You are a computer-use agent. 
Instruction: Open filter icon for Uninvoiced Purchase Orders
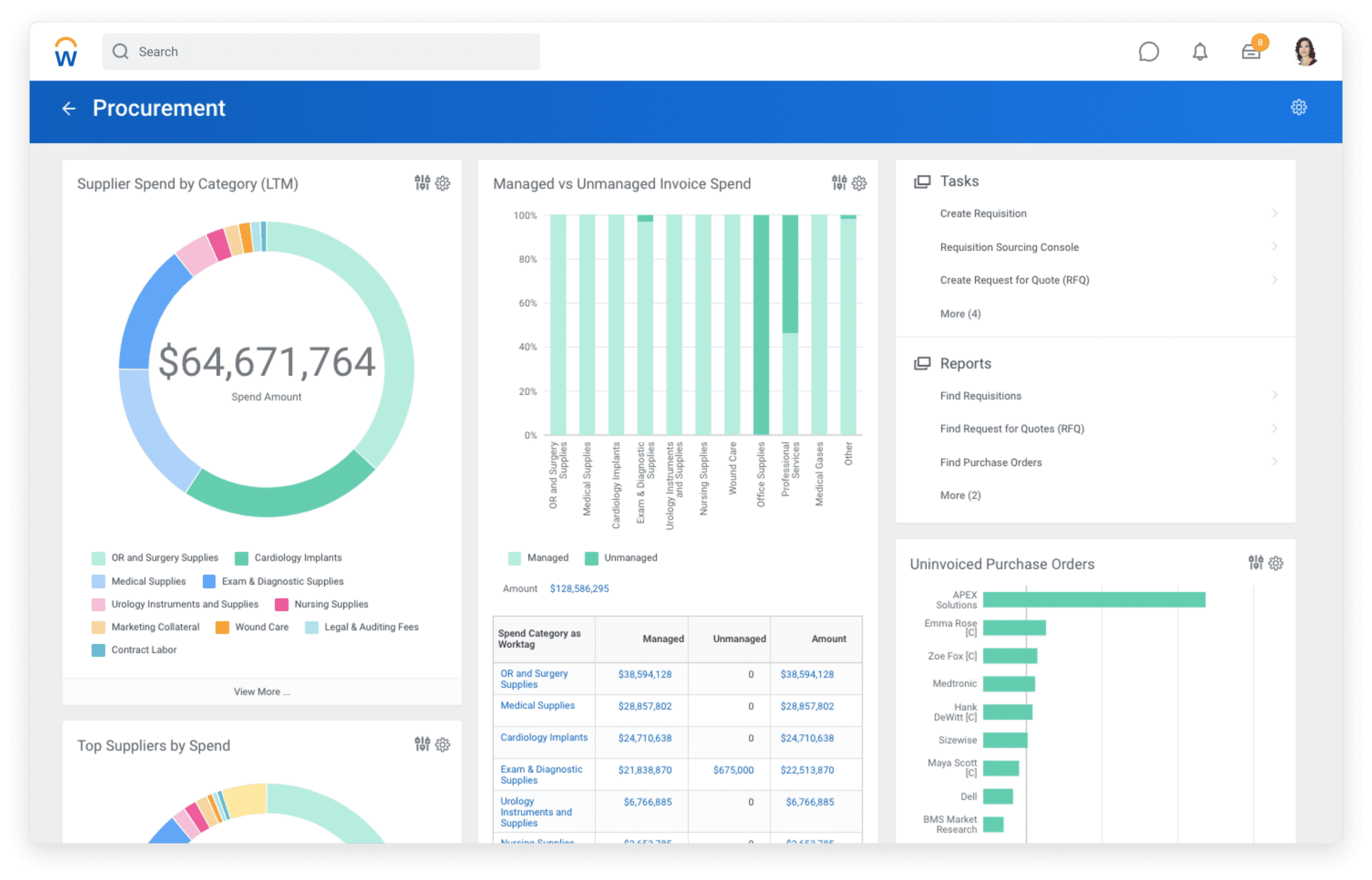[x=1256, y=563]
